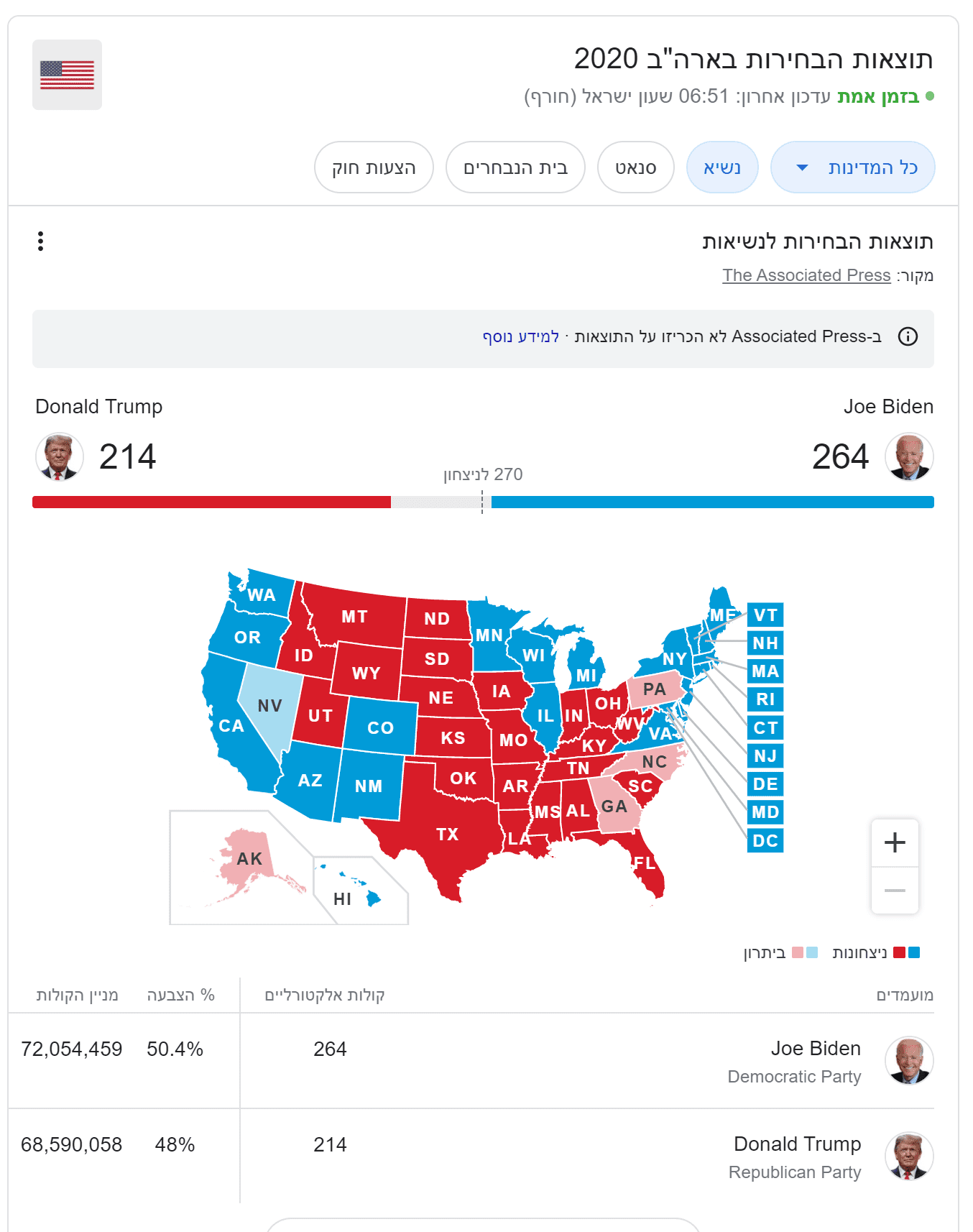
Task: Open The Associated Press source link
Action: pyautogui.click(x=806, y=275)
